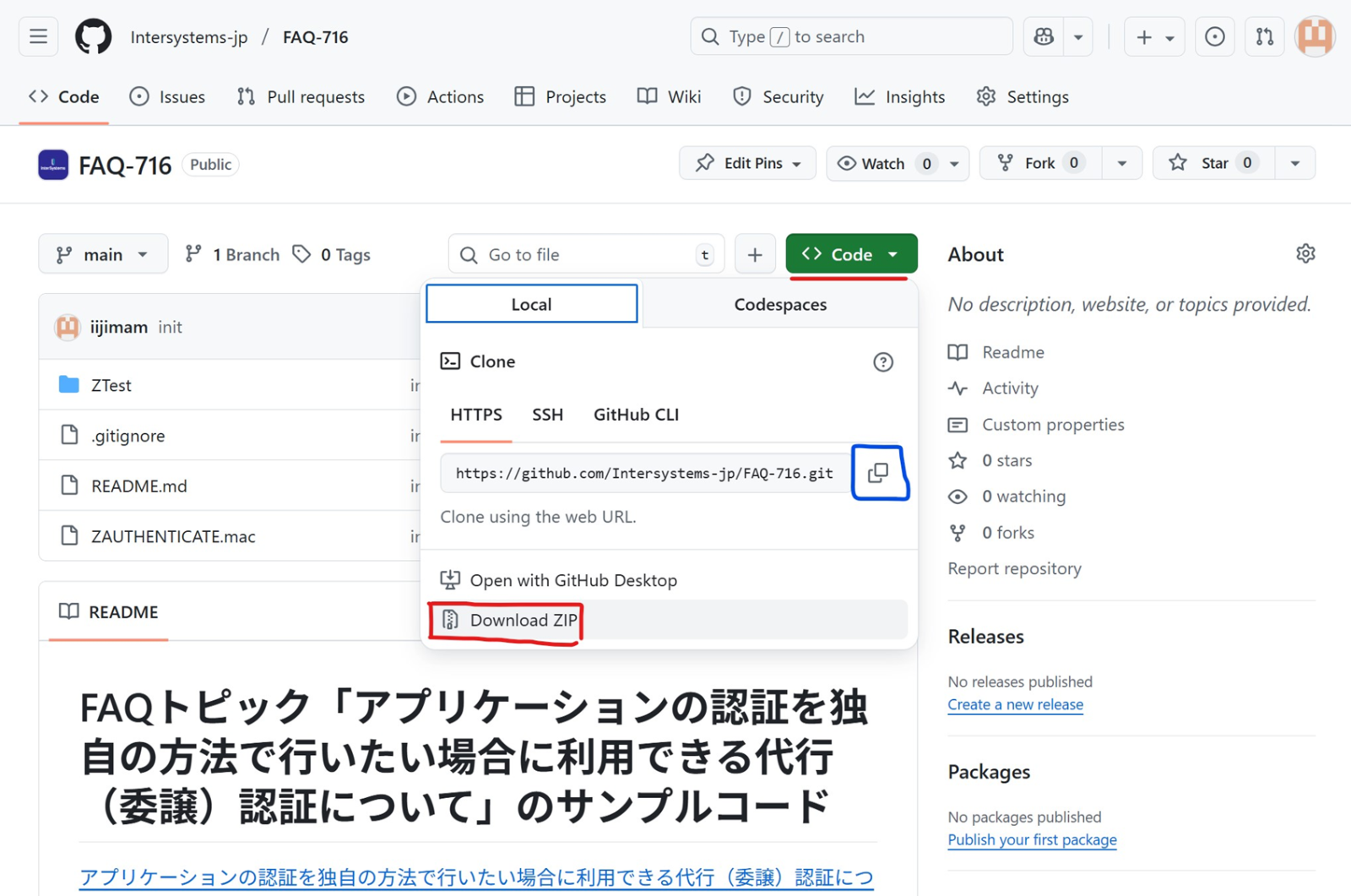This screenshot has width=1351, height=896.
Task: Open the About section settings gear
Action: tap(1305, 254)
